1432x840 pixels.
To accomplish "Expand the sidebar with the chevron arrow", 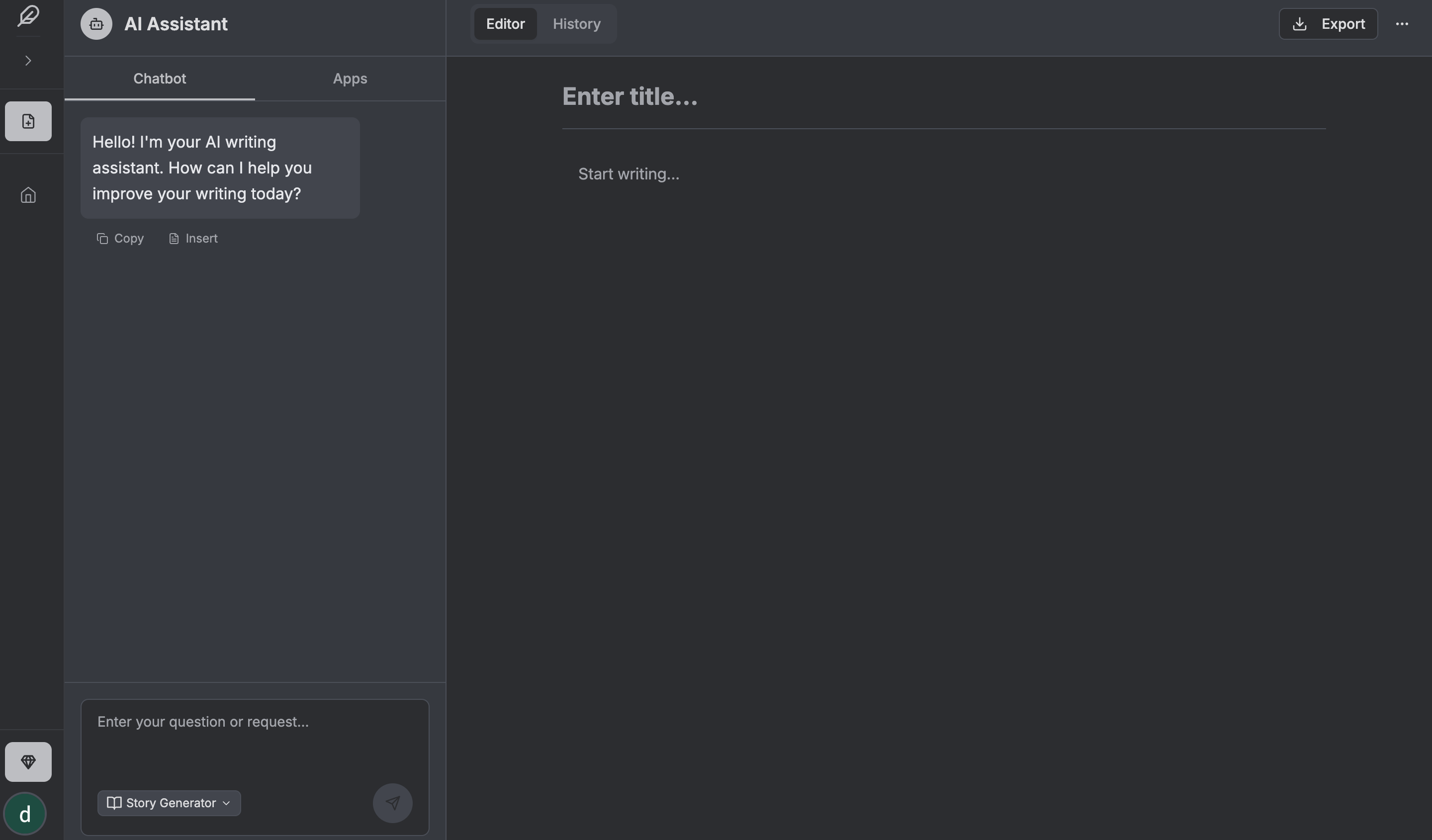I will (28, 60).
